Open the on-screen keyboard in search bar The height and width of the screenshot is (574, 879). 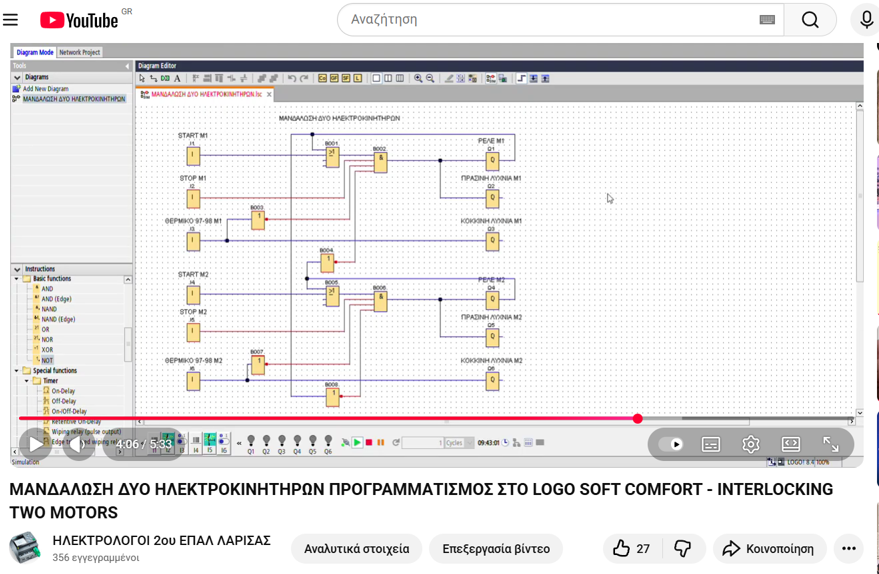coord(767,20)
